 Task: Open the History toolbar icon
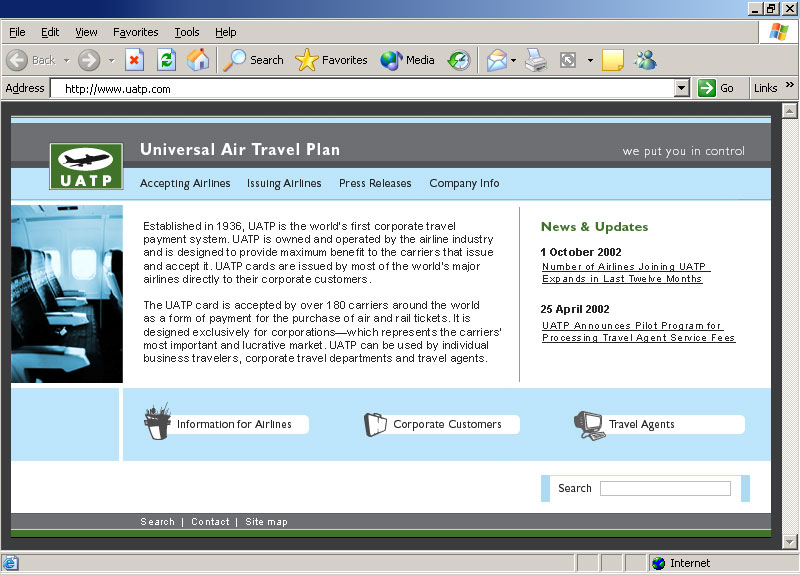tap(458, 60)
